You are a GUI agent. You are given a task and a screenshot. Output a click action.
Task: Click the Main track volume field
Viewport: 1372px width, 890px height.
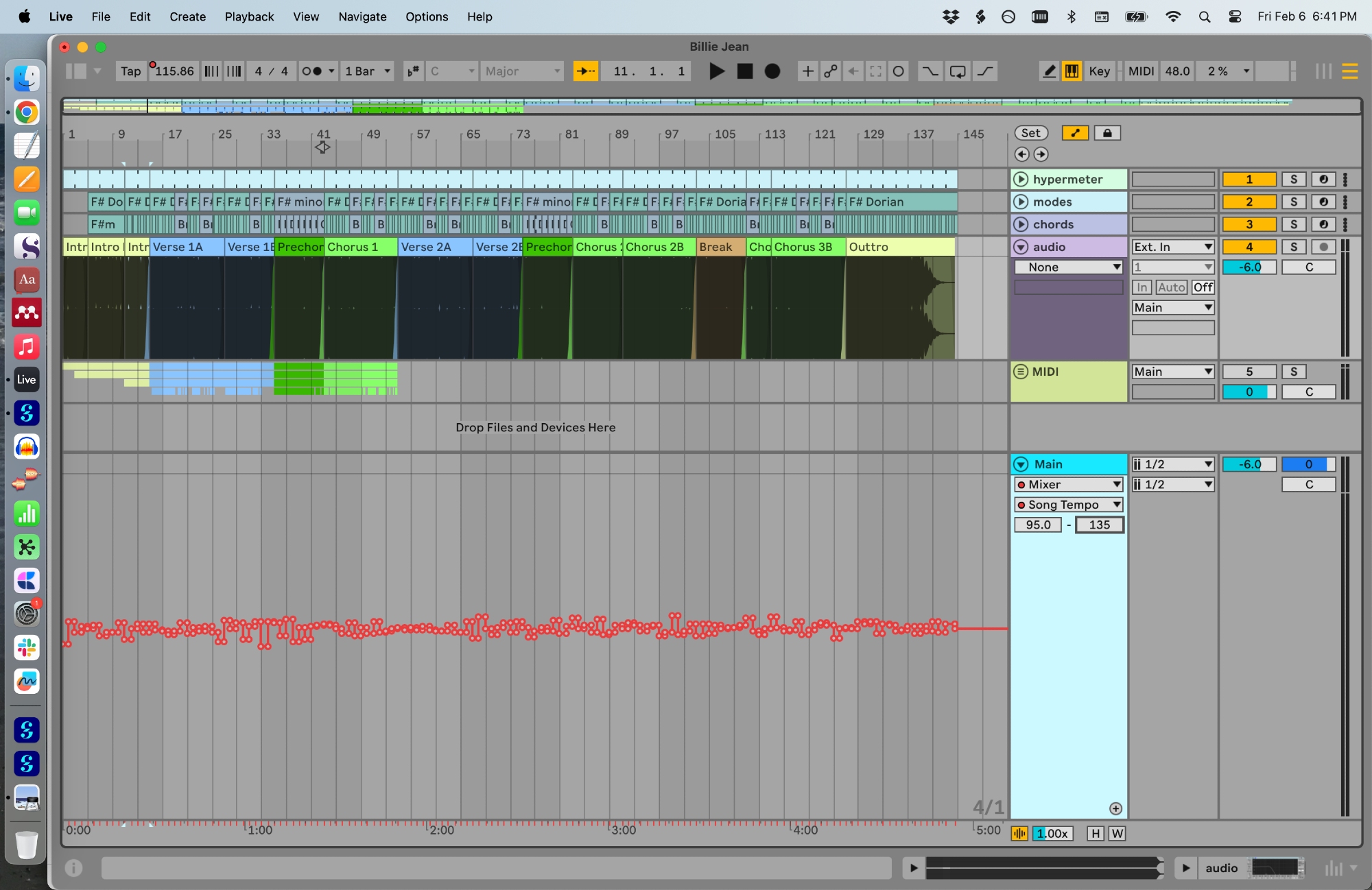pyautogui.click(x=1249, y=464)
